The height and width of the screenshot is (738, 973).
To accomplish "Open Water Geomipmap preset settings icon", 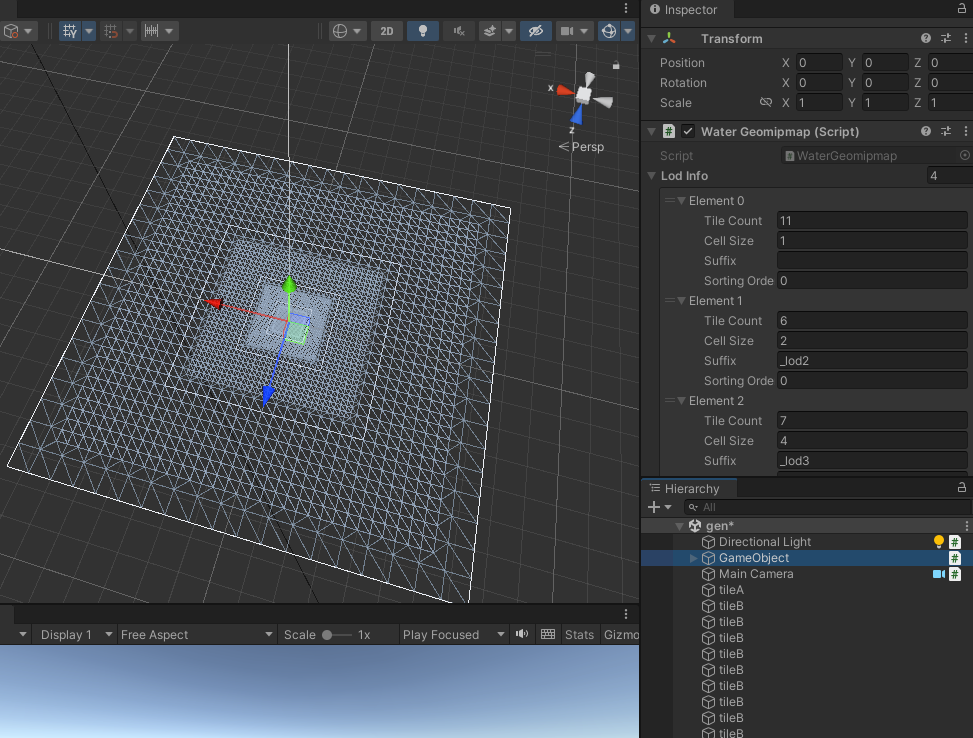I will 946,131.
